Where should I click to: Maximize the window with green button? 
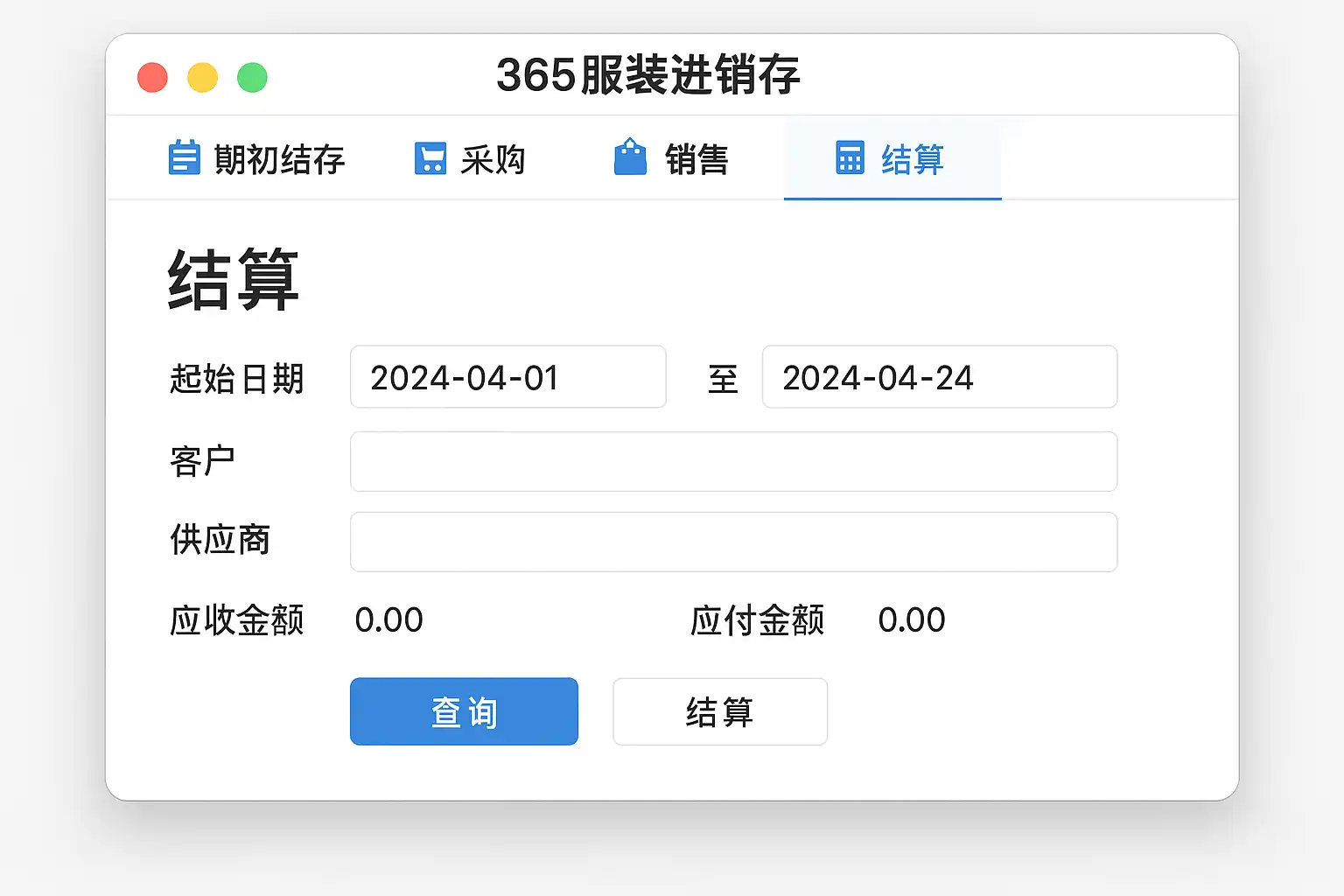click(x=252, y=77)
